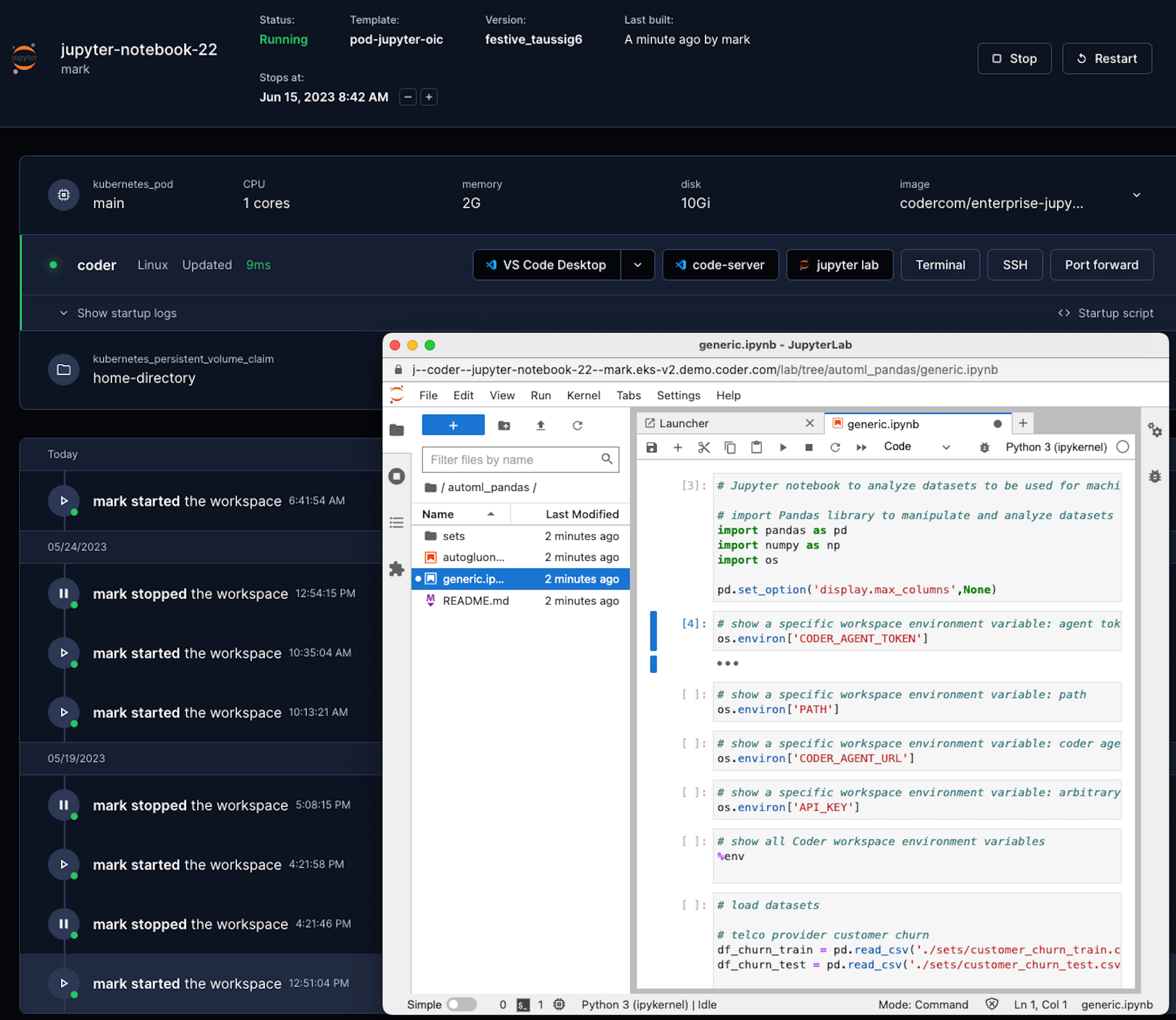This screenshot has width=1176, height=1020.
Task: Launch VS Code Desktop
Action: click(547, 265)
